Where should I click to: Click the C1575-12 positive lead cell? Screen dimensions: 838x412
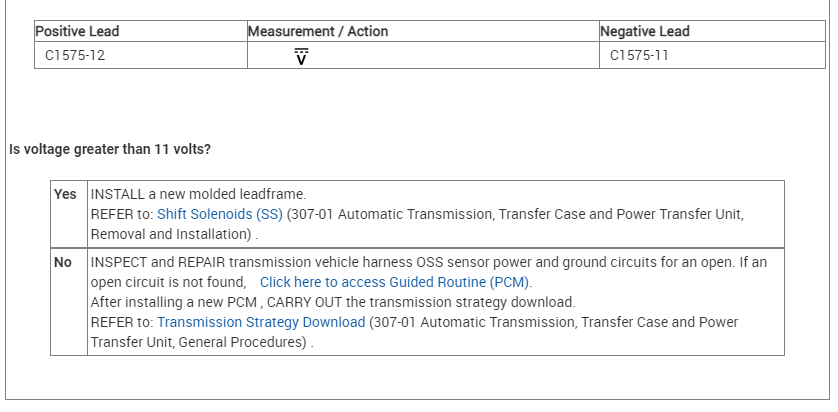(x=75, y=56)
